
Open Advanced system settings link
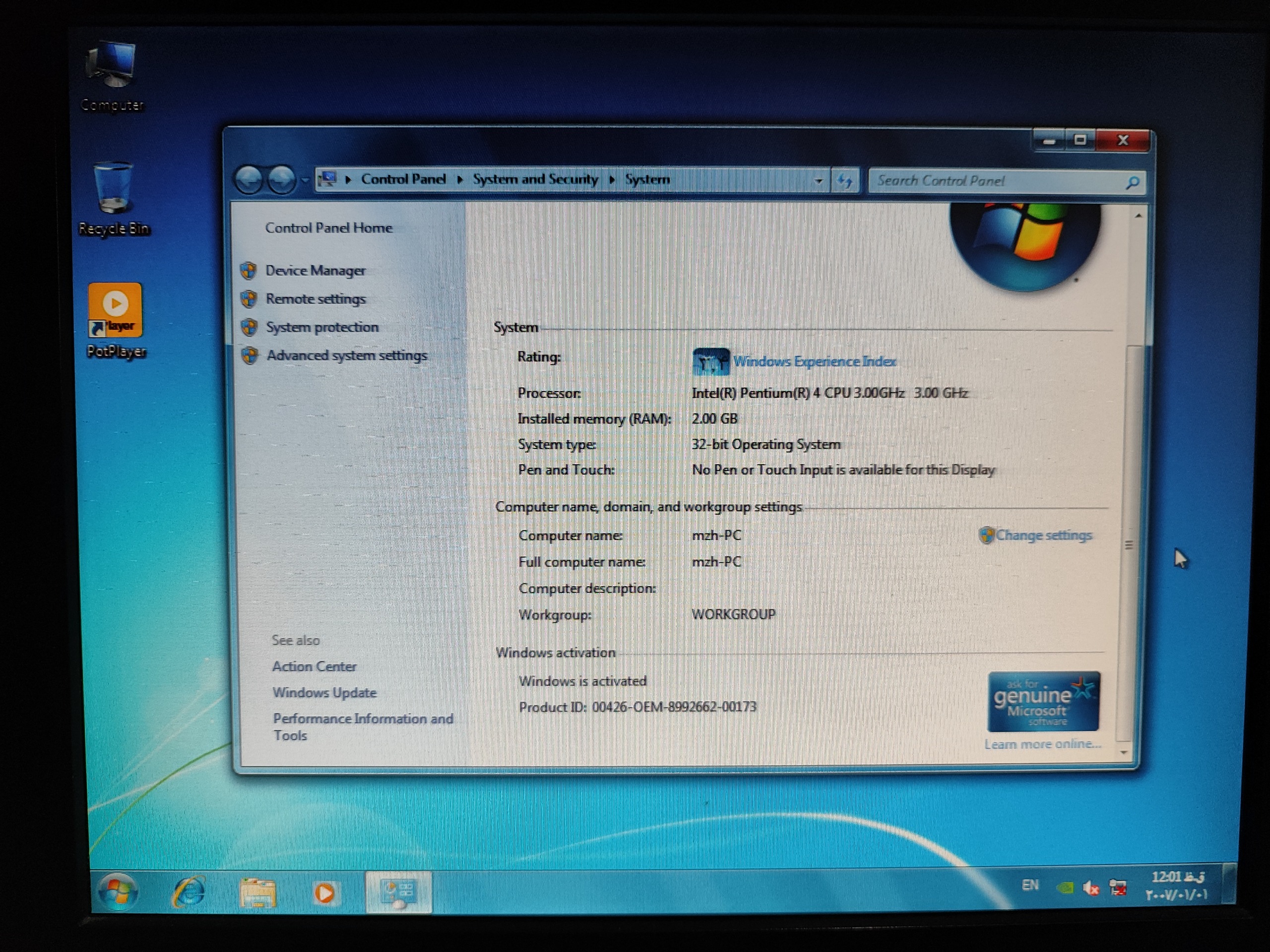coord(347,356)
